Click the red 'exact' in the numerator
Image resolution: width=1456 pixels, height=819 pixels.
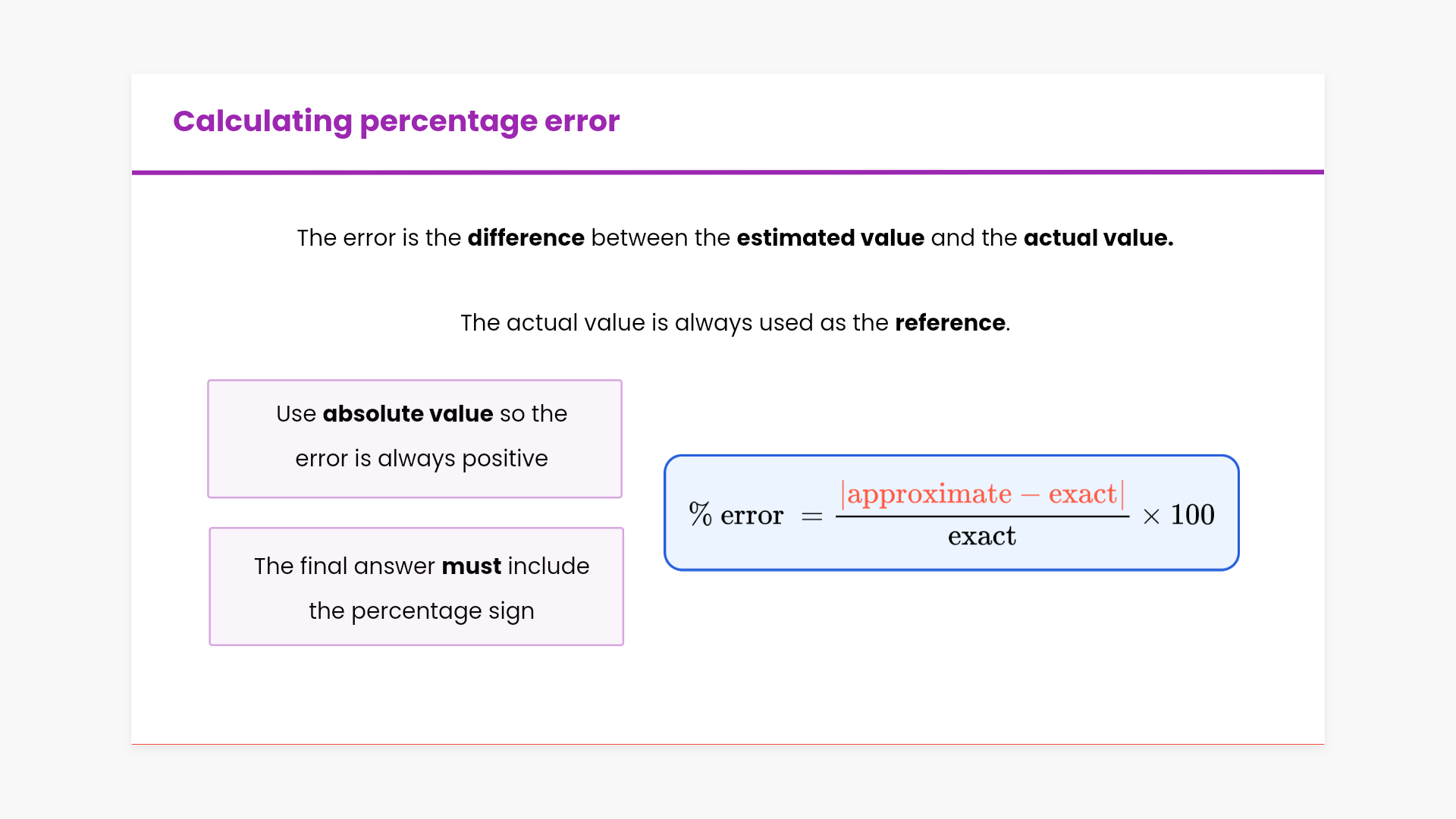click(1082, 494)
